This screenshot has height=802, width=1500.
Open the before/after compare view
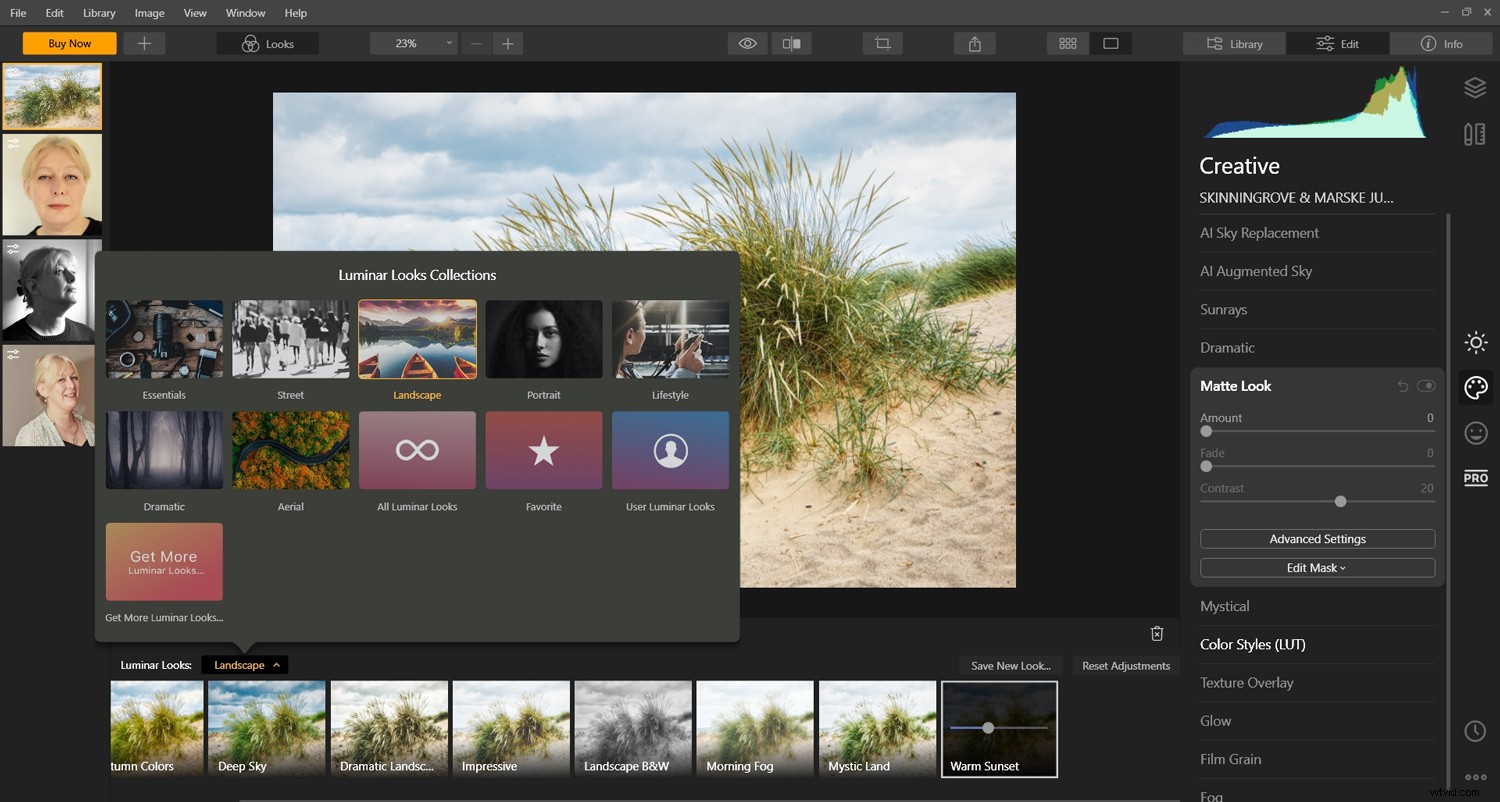point(791,43)
